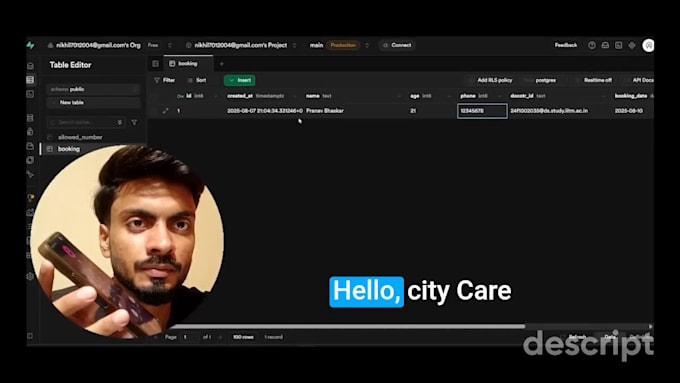Open docotr_id column header menu arrow
The image size is (680, 383).
click(604, 96)
